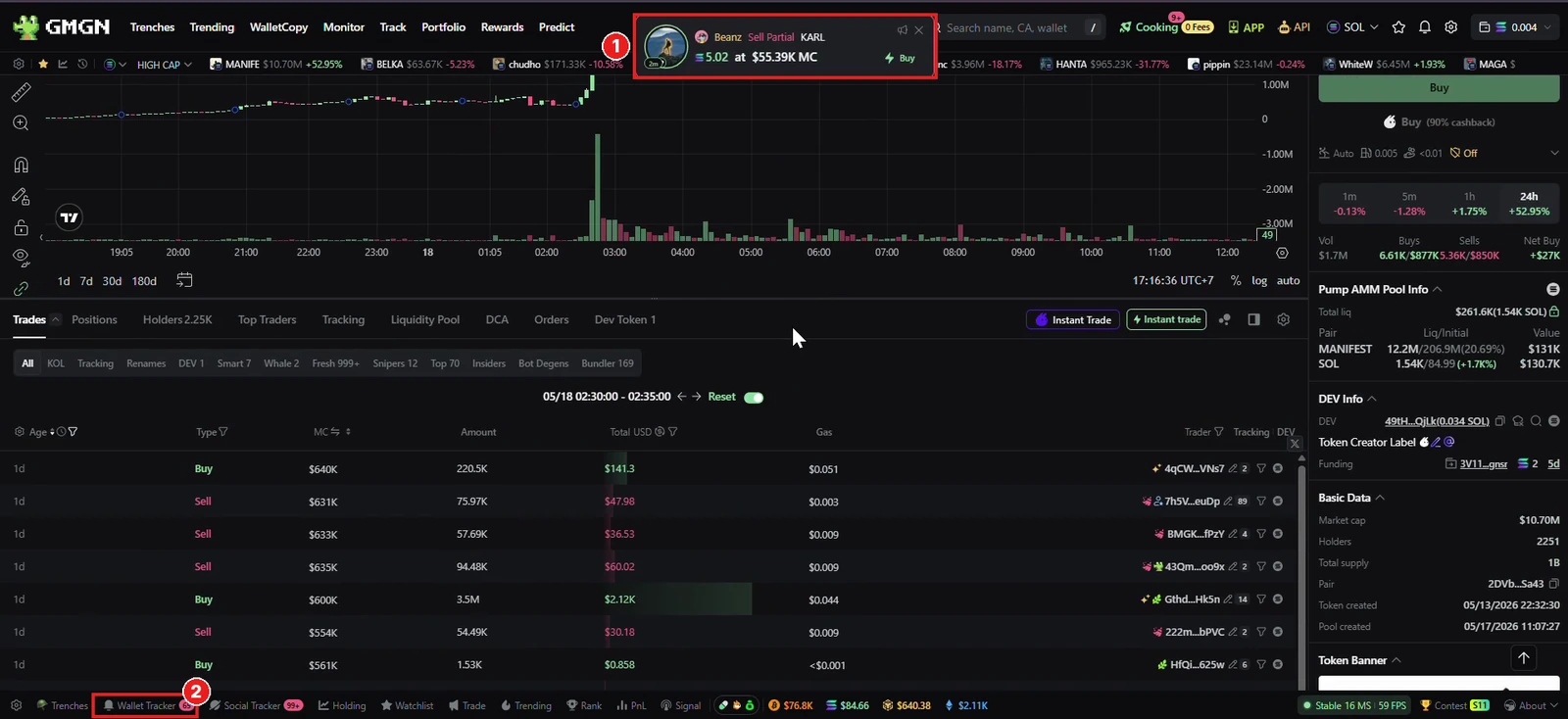Toggle the auto scale option
This screenshot has width=1568, height=719.
pos(1288,280)
